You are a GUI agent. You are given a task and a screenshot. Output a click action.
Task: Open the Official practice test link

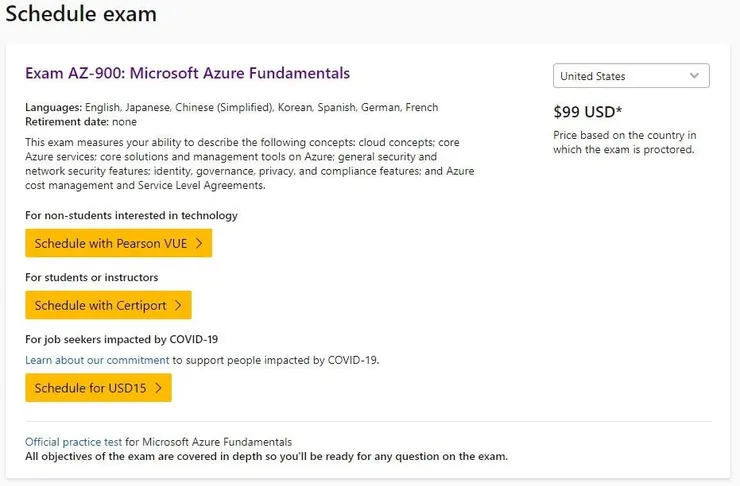(73, 442)
